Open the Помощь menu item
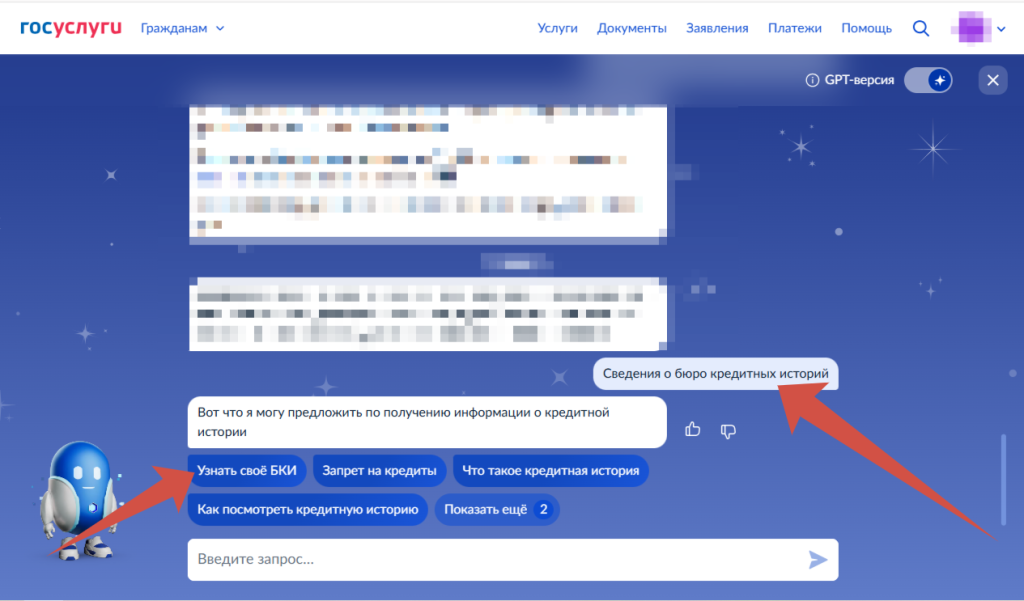 pyautogui.click(x=866, y=28)
